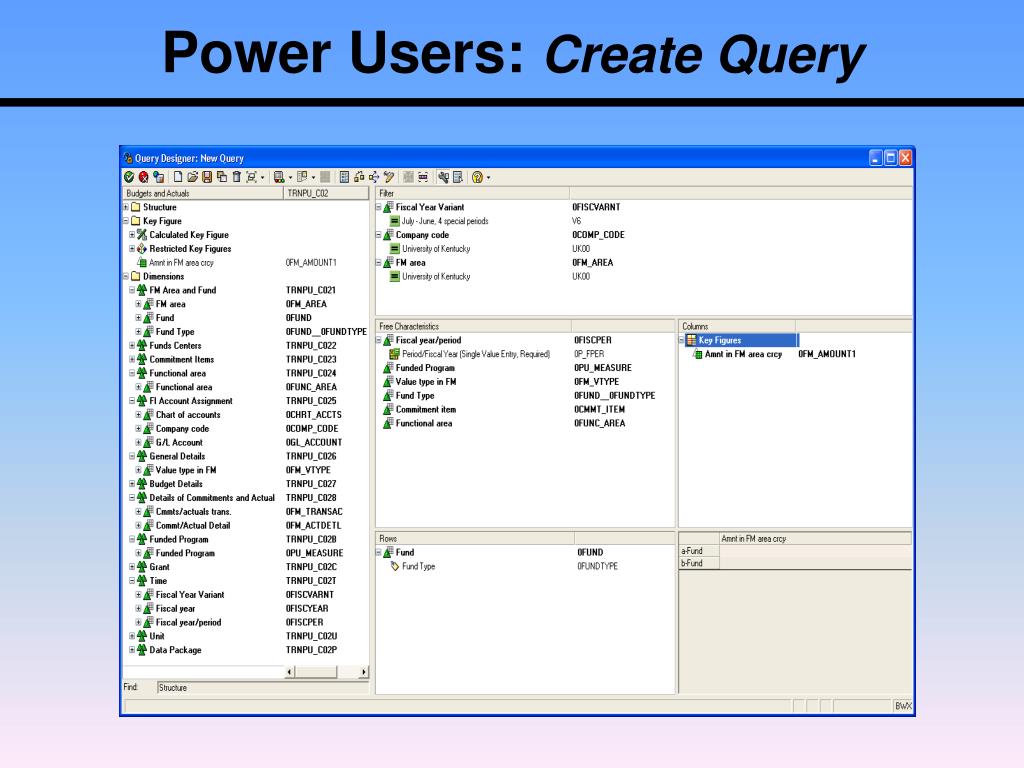
Task: Click the Restricted Key Figures icon
Action: tap(142, 249)
